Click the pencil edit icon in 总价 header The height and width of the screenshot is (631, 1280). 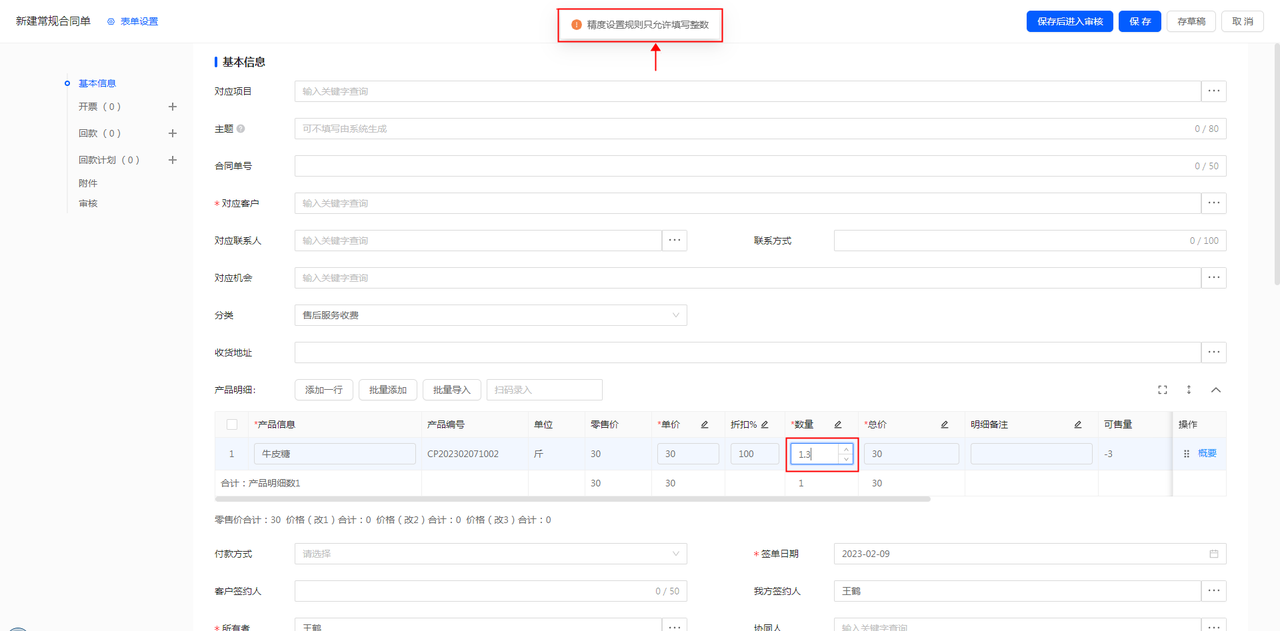[944, 425]
